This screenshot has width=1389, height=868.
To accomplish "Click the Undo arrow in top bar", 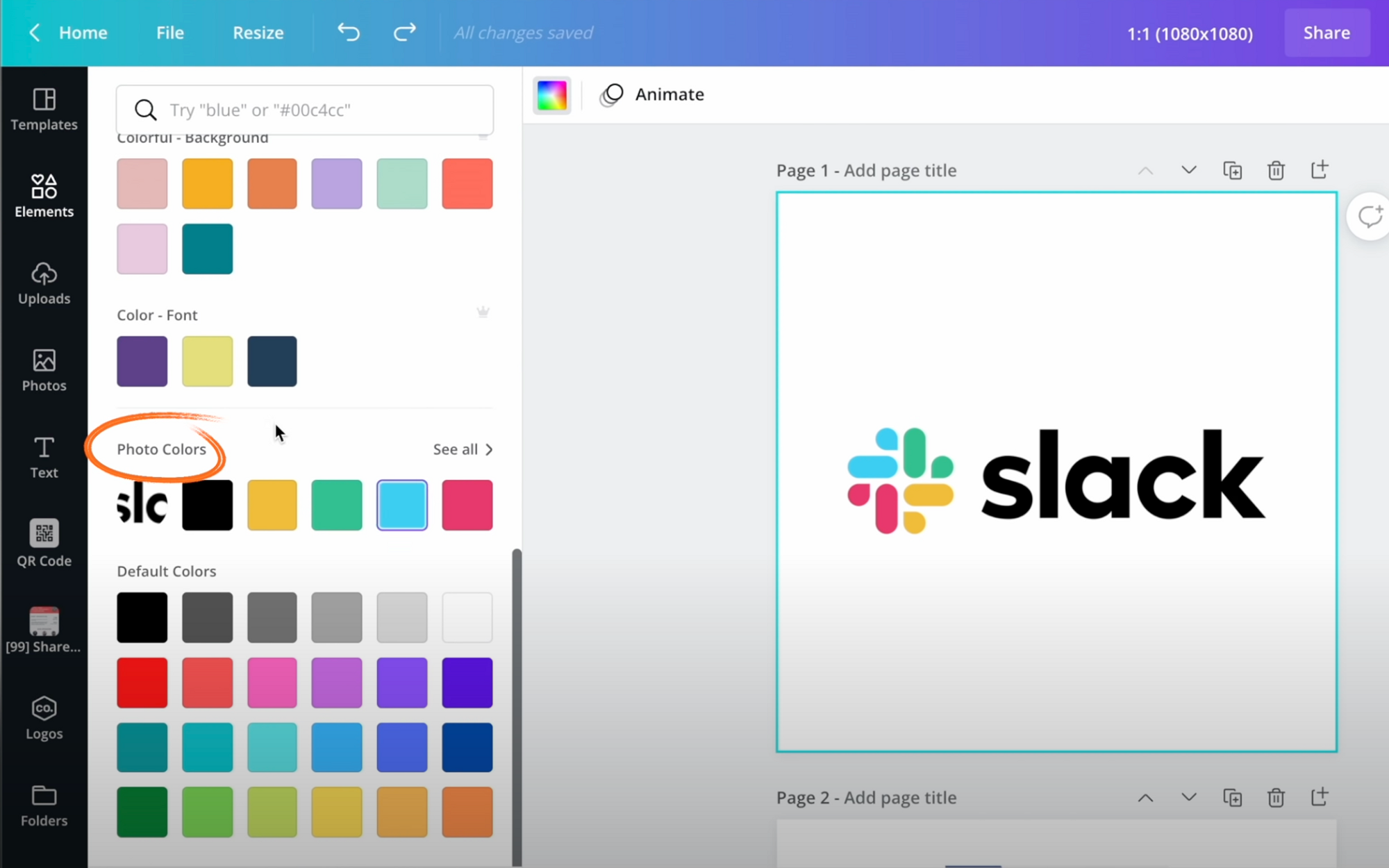I will [349, 32].
